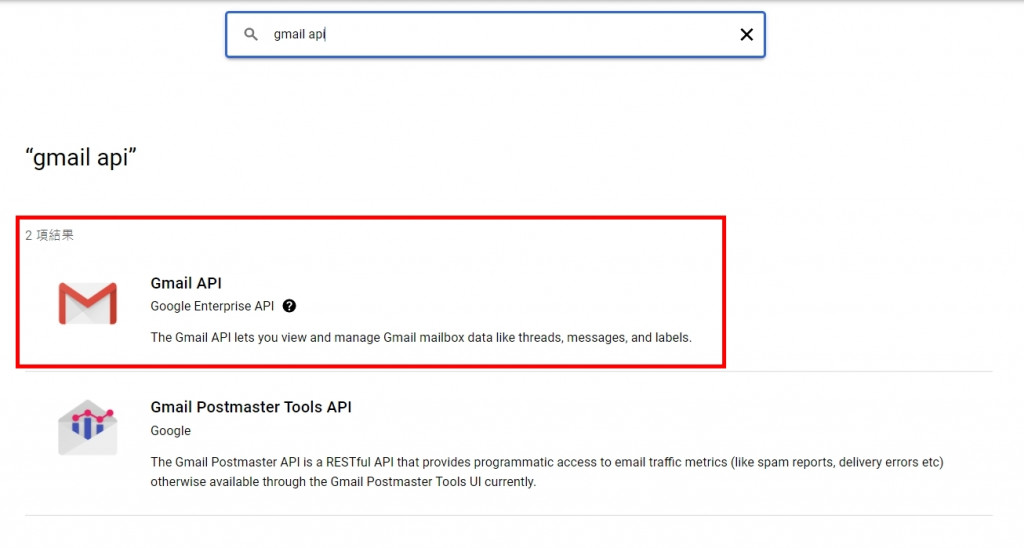Click the "gmail api" search heading

pos(81,157)
